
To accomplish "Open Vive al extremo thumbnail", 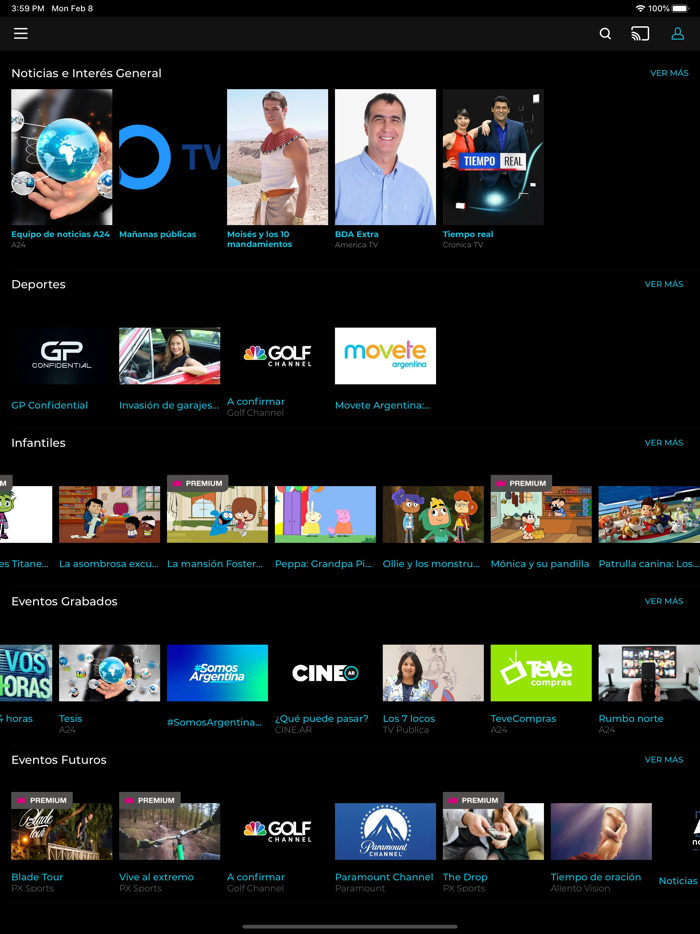I will [169, 831].
